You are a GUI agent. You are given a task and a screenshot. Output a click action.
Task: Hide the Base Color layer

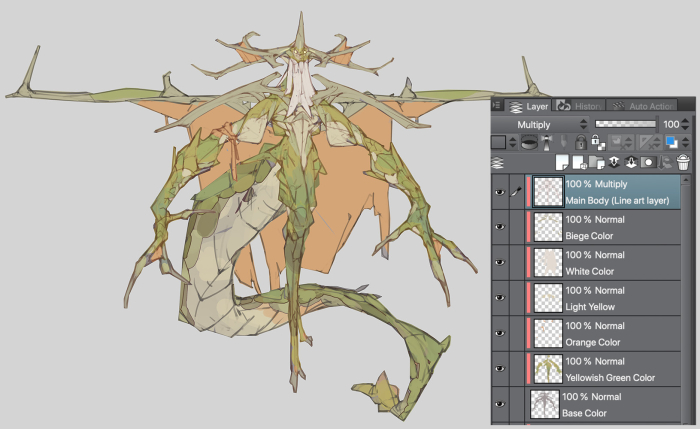(500, 404)
